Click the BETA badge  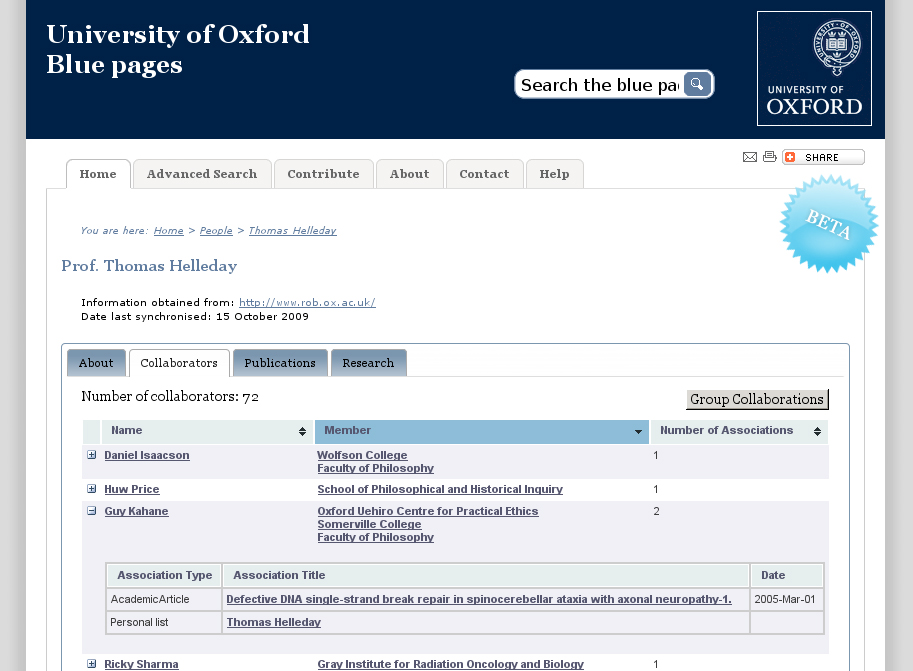(x=829, y=224)
